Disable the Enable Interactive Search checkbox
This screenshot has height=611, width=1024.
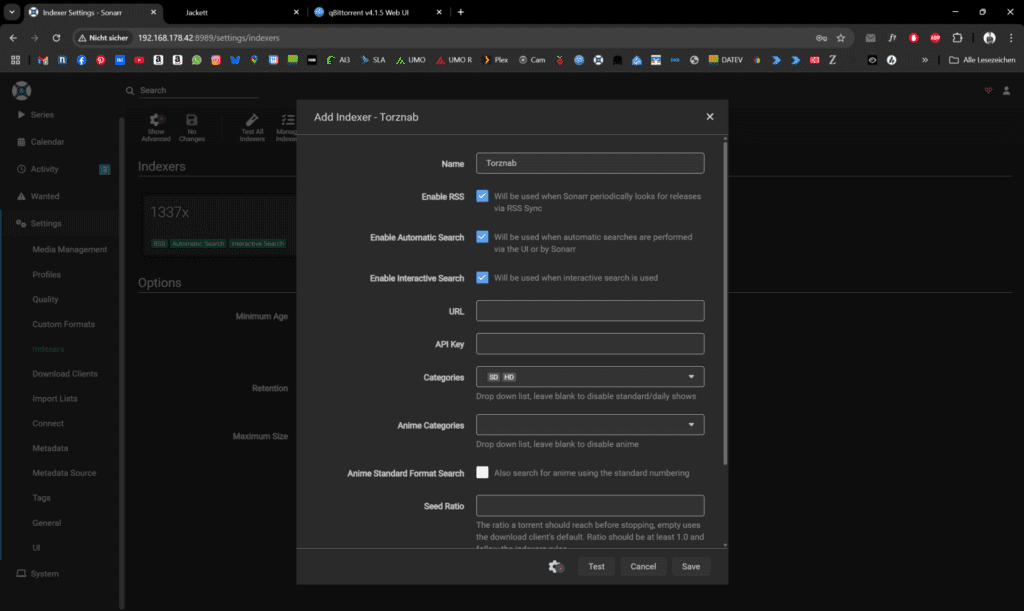click(482, 277)
